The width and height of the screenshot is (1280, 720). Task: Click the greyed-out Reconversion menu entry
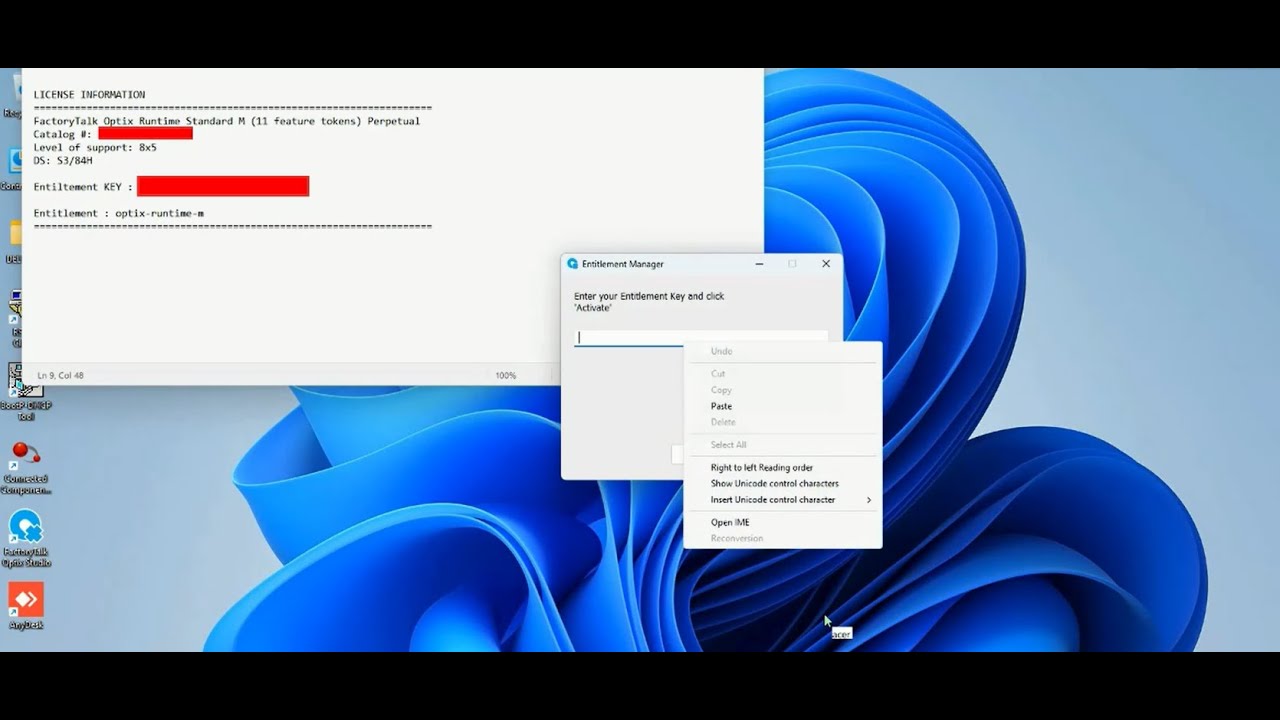tap(736, 538)
